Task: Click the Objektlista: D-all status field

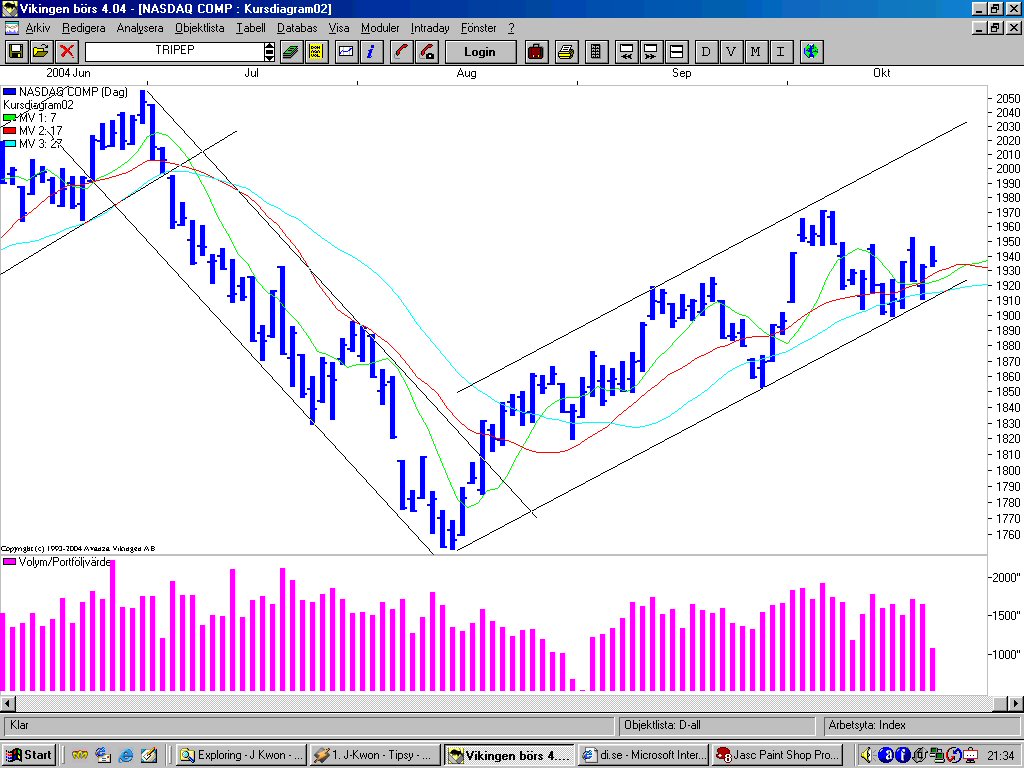Action: tap(716, 726)
